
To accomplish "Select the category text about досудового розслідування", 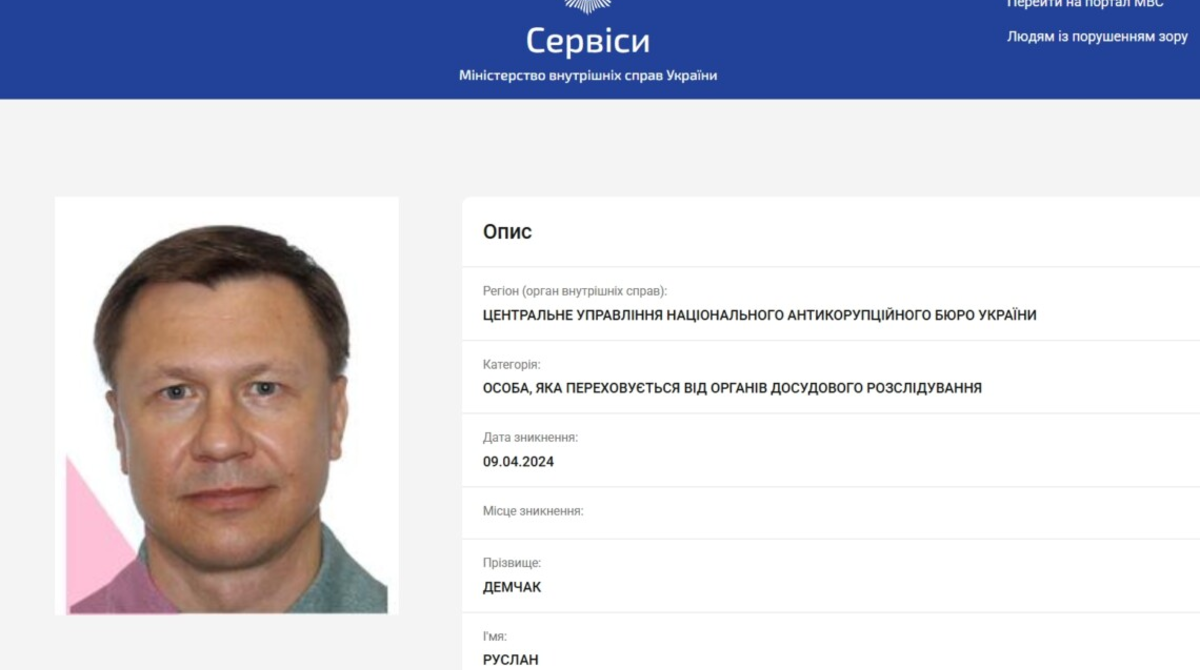I will (732, 388).
